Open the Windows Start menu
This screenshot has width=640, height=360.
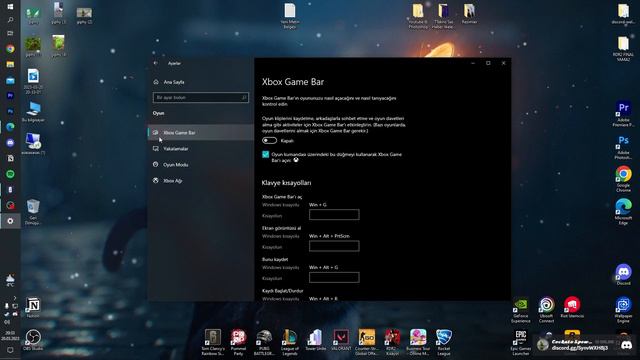[x=10, y=7]
